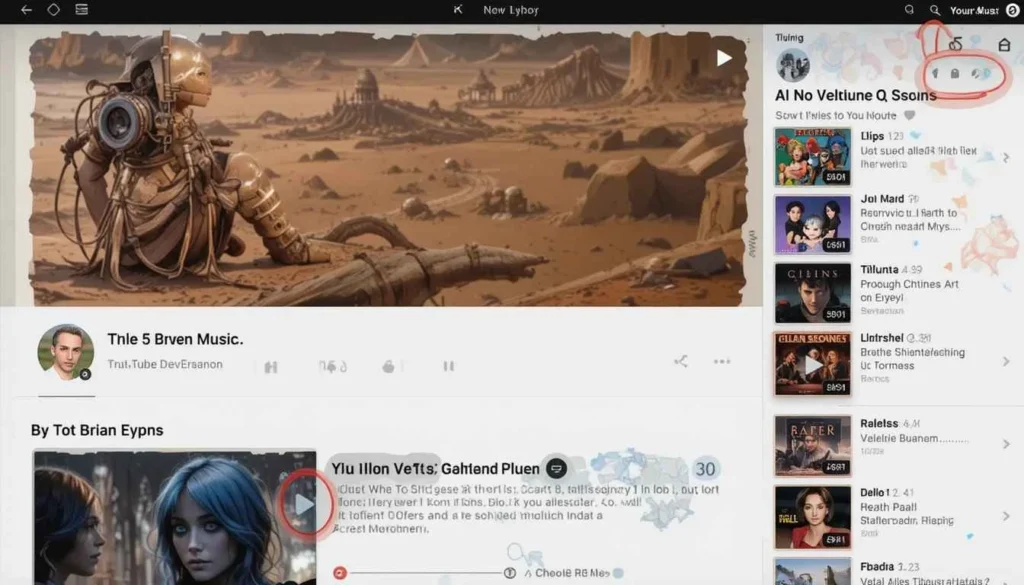Image resolution: width=1024 pixels, height=585 pixels.
Task: Click the 'Trut.Tube DevErsanon' channel name
Action: click(165, 364)
